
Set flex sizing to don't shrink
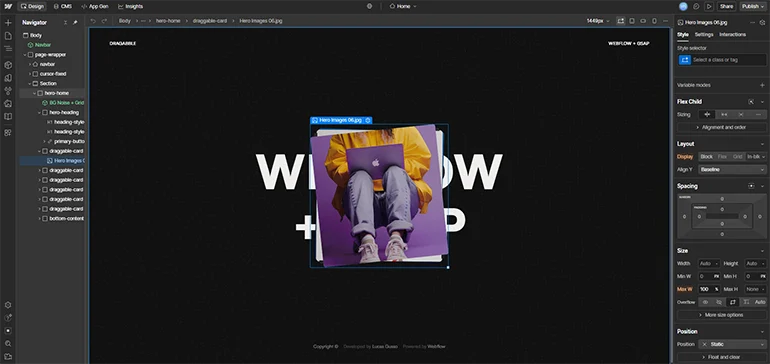tap(741, 114)
